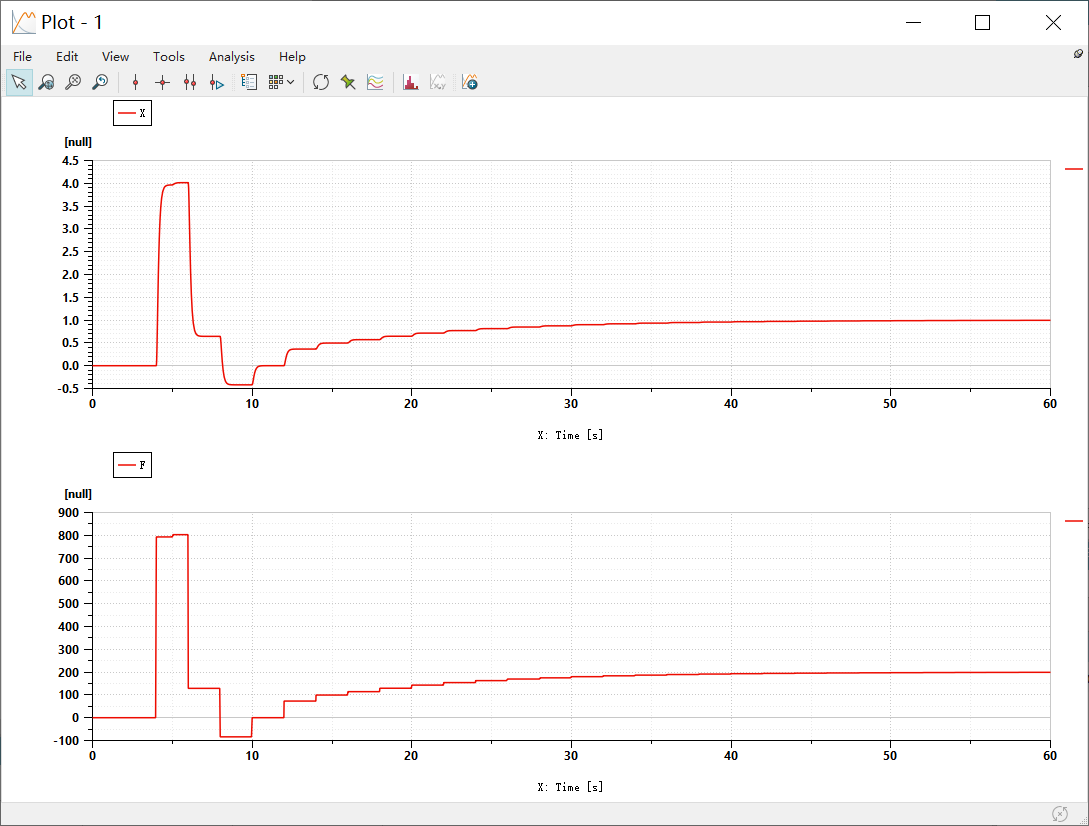Enable the dual vertical cursors tool

click(x=190, y=83)
